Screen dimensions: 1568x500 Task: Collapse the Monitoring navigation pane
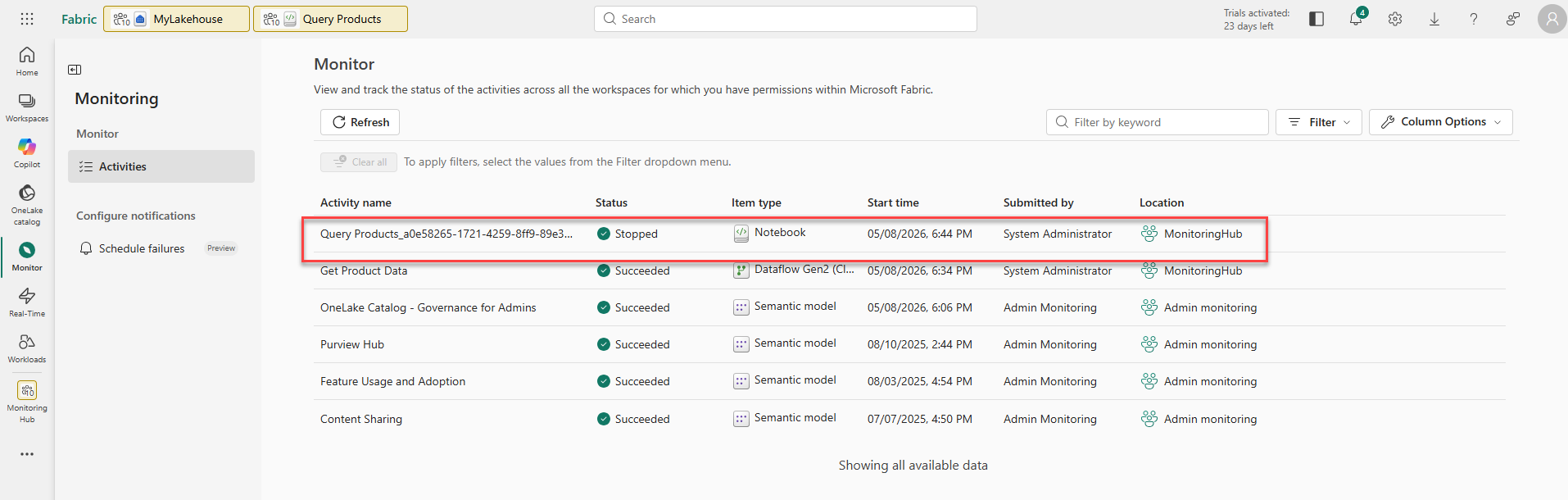[x=75, y=70]
